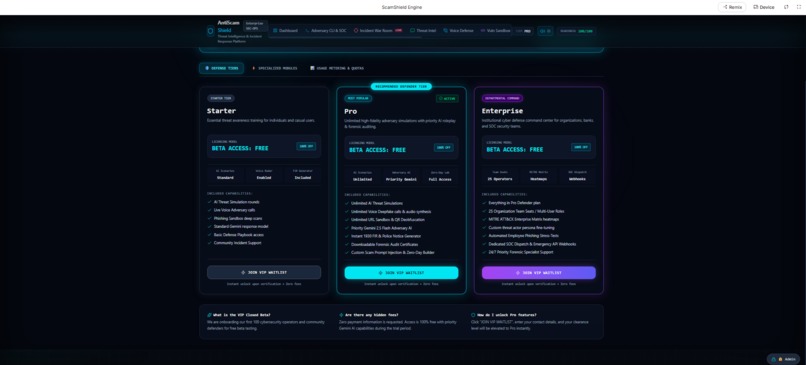
Task: Click the Defense Tiers tab icon
Action: tap(207, 68)
